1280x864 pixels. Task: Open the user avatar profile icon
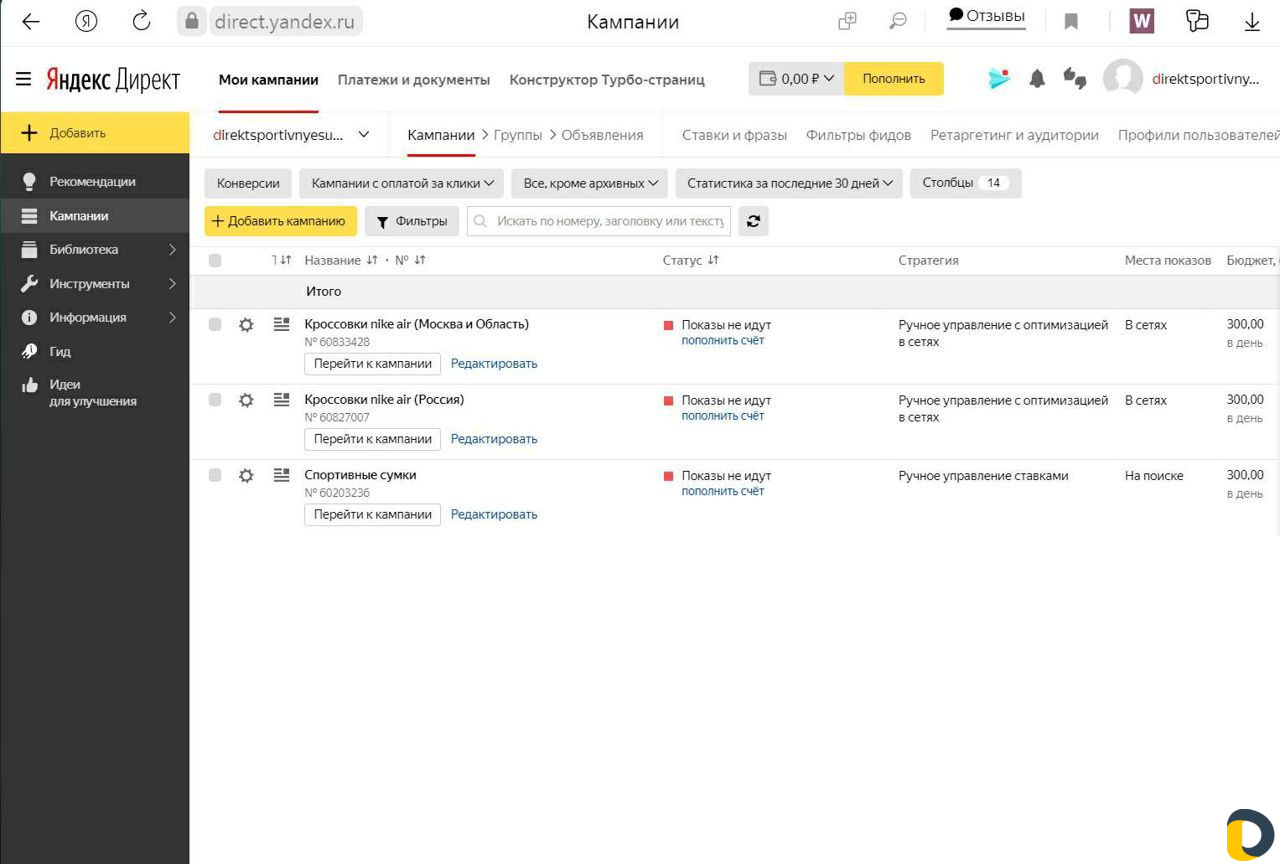(x=1122, y=79)
